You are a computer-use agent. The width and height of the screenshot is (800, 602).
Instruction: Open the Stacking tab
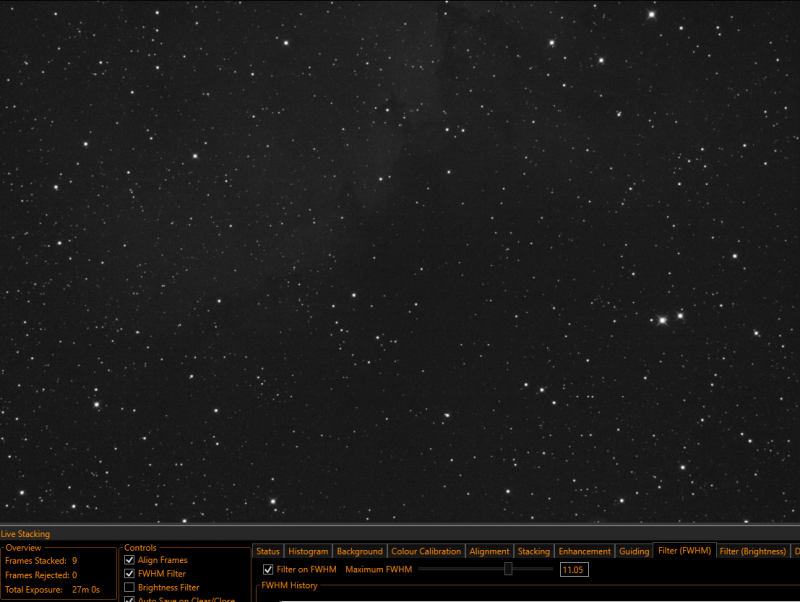(x=534, y=551)
